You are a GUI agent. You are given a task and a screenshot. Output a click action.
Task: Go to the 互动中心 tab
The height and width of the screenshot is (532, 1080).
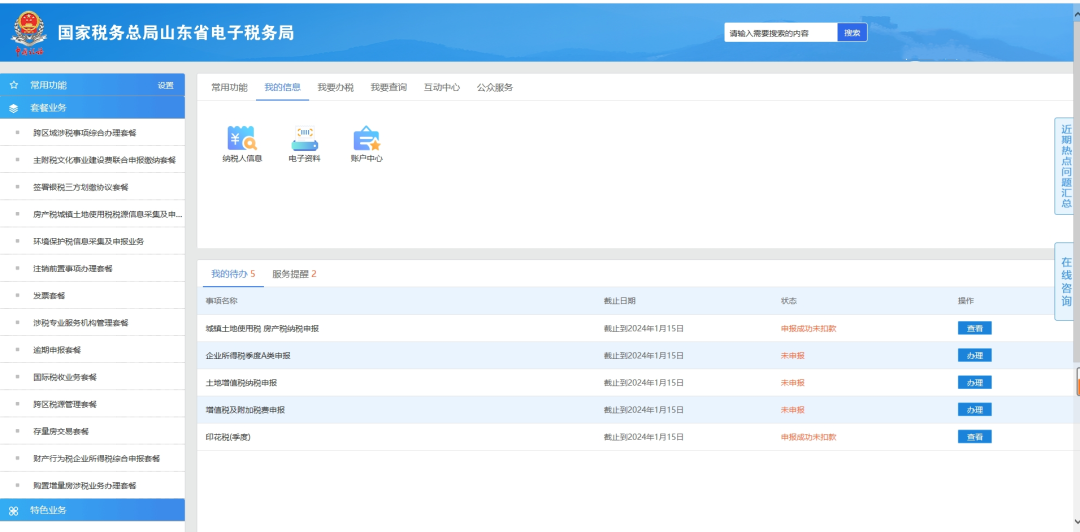(x=442, y=88)
